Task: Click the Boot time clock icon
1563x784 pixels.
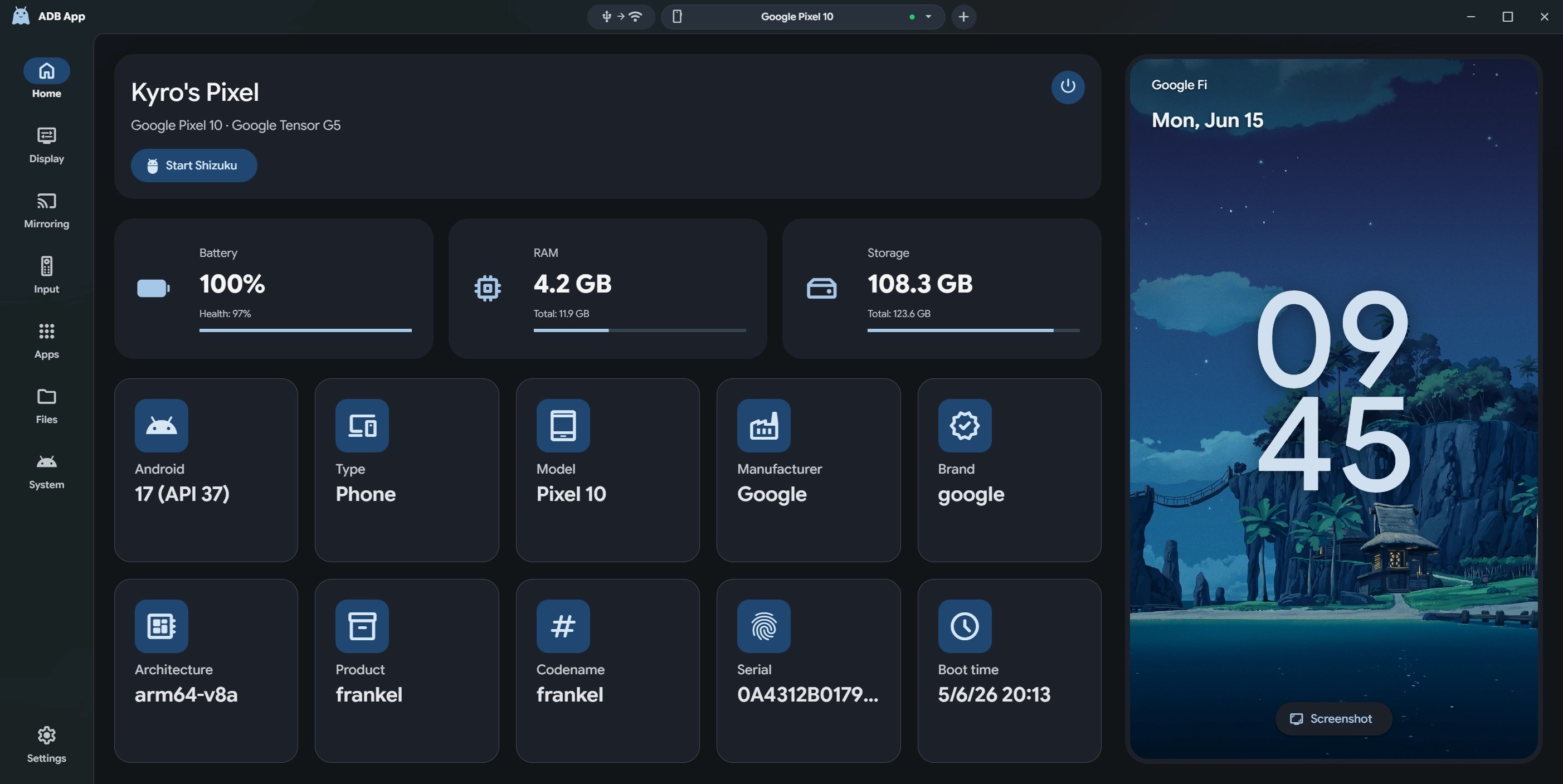Action: pos(965,626)
